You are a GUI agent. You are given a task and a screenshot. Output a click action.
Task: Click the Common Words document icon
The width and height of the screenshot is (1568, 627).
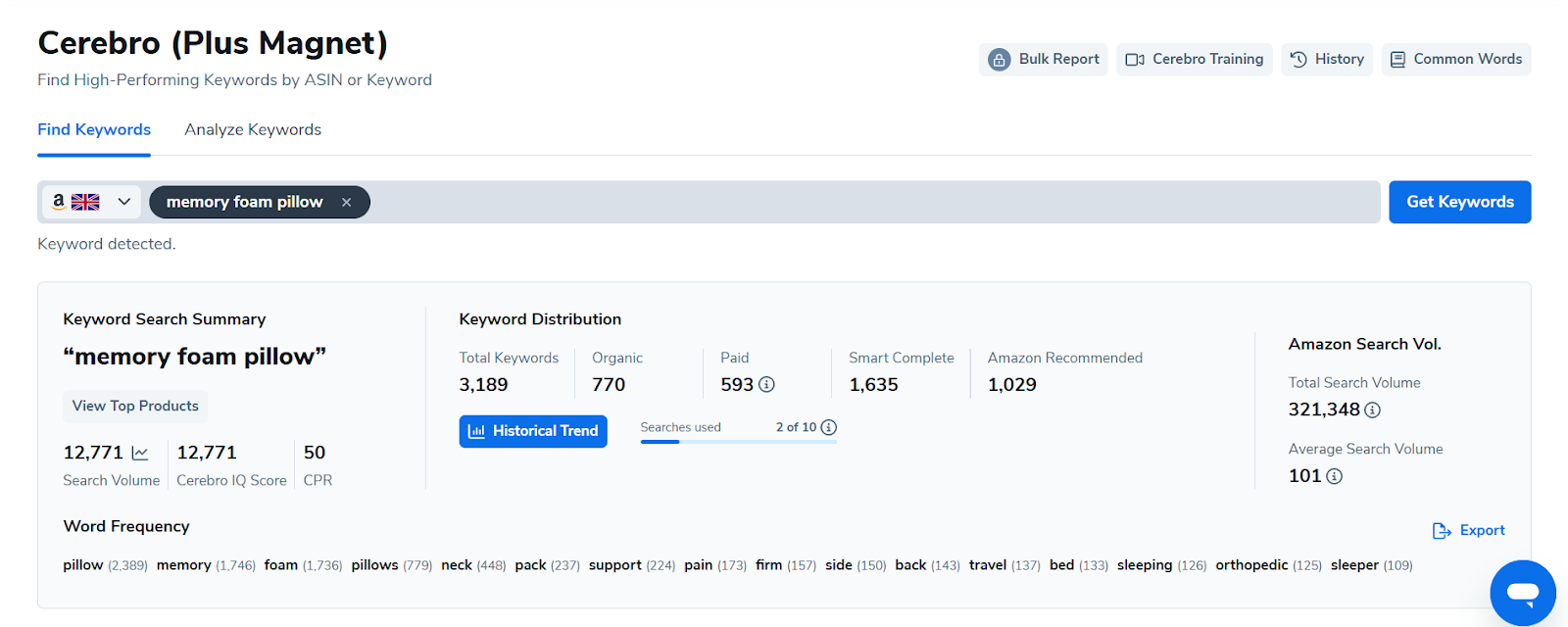[x=1398, y=60]
